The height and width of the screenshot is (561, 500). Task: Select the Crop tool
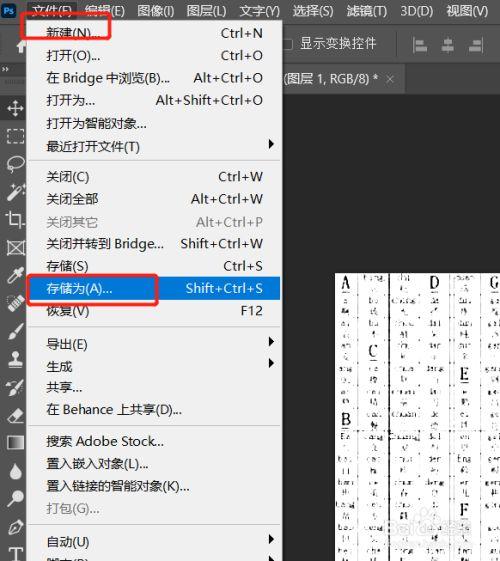[x=15, y=219]
